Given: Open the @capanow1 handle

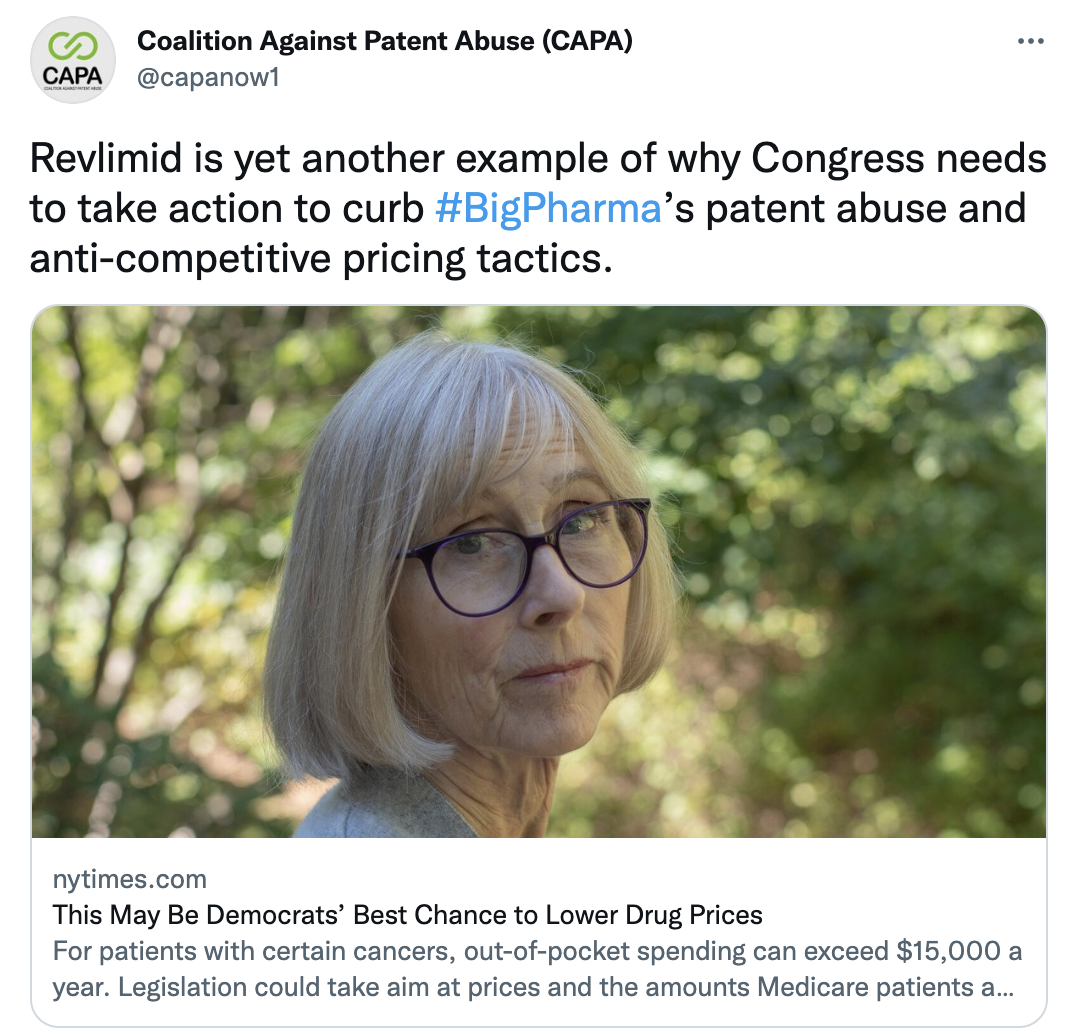Looking at the screenshot, I should (208, 77).
